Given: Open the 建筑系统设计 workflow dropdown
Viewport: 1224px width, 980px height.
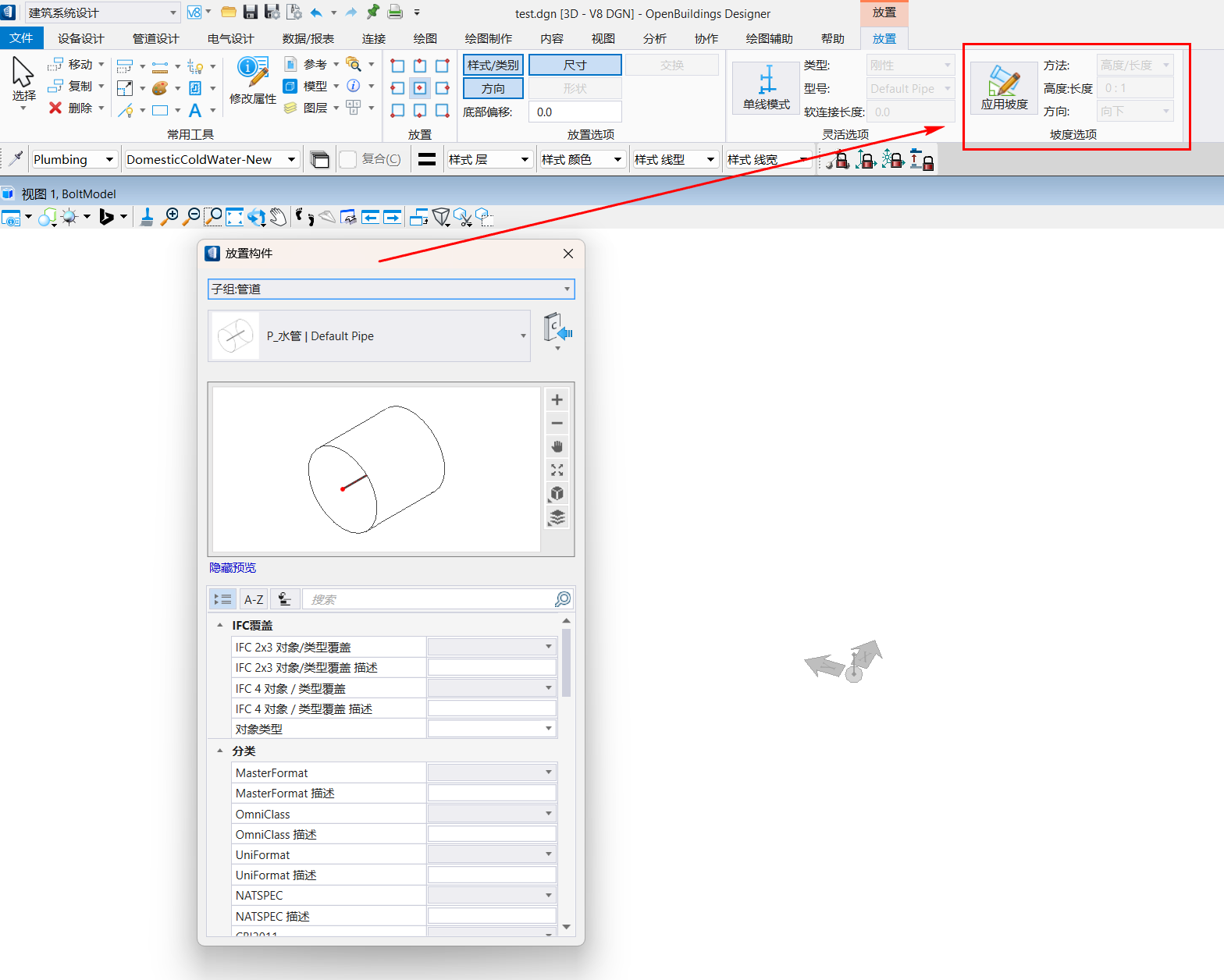Looking at the screenshot, I should point(102,12).
